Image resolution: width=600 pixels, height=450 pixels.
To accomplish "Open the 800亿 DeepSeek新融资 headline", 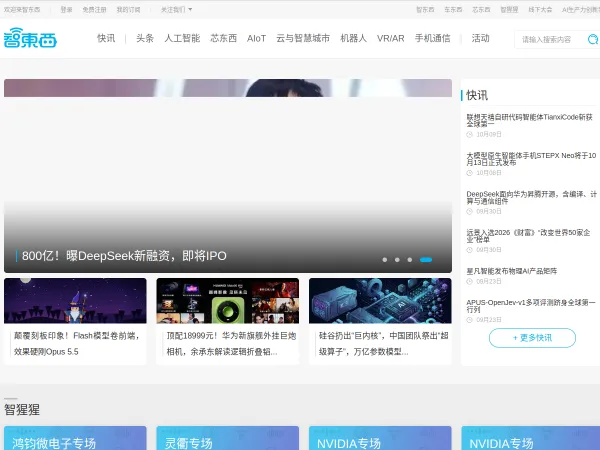I will [x=124, y=256].
